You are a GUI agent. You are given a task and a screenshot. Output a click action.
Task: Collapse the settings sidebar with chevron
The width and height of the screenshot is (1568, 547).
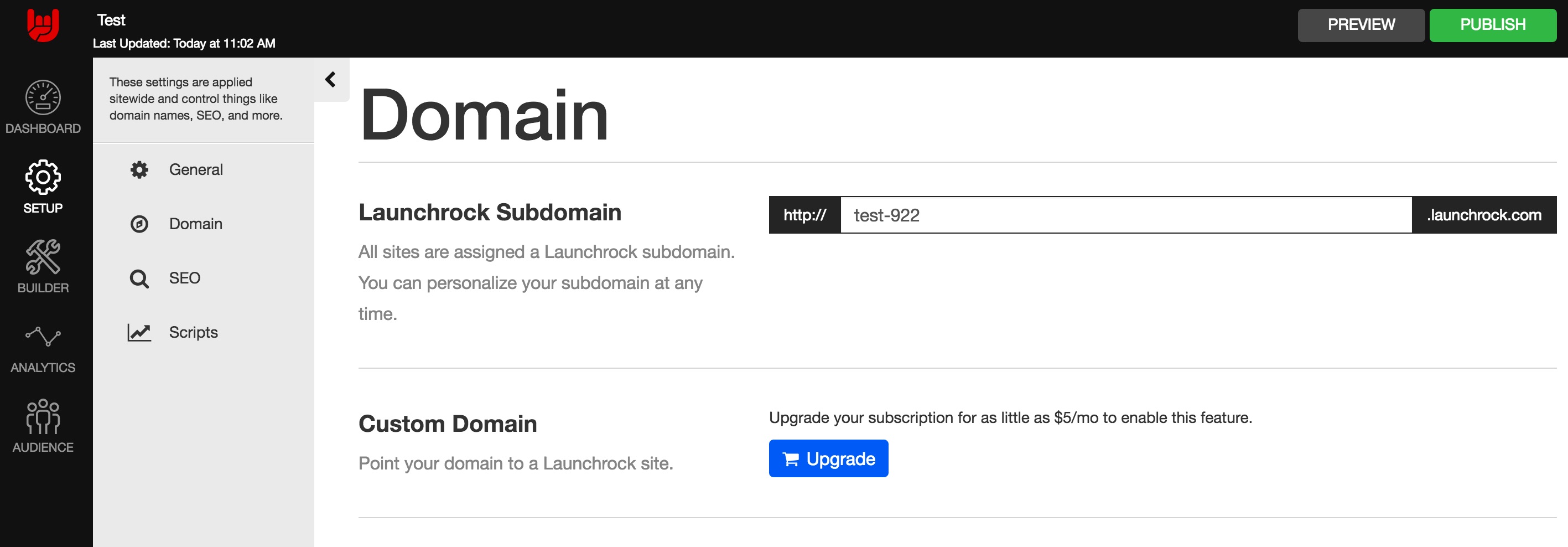330,80
